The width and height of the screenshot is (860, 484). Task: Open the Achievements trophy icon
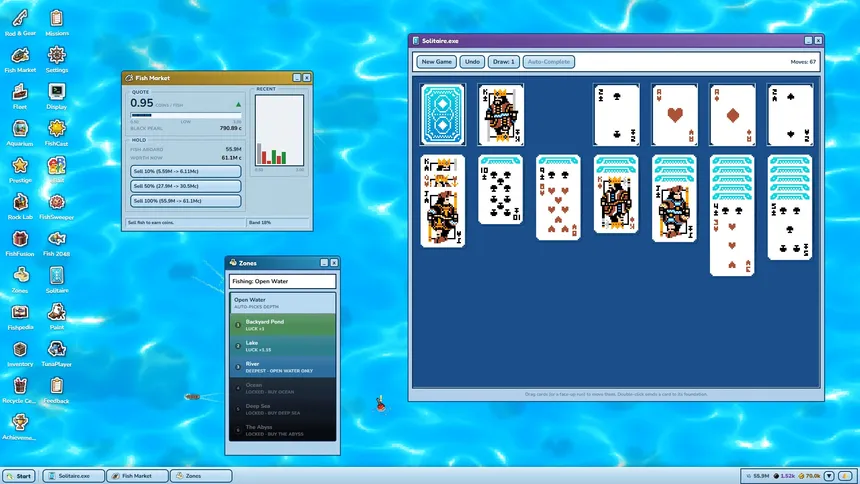pyautogui.click(x=20, y=427)
